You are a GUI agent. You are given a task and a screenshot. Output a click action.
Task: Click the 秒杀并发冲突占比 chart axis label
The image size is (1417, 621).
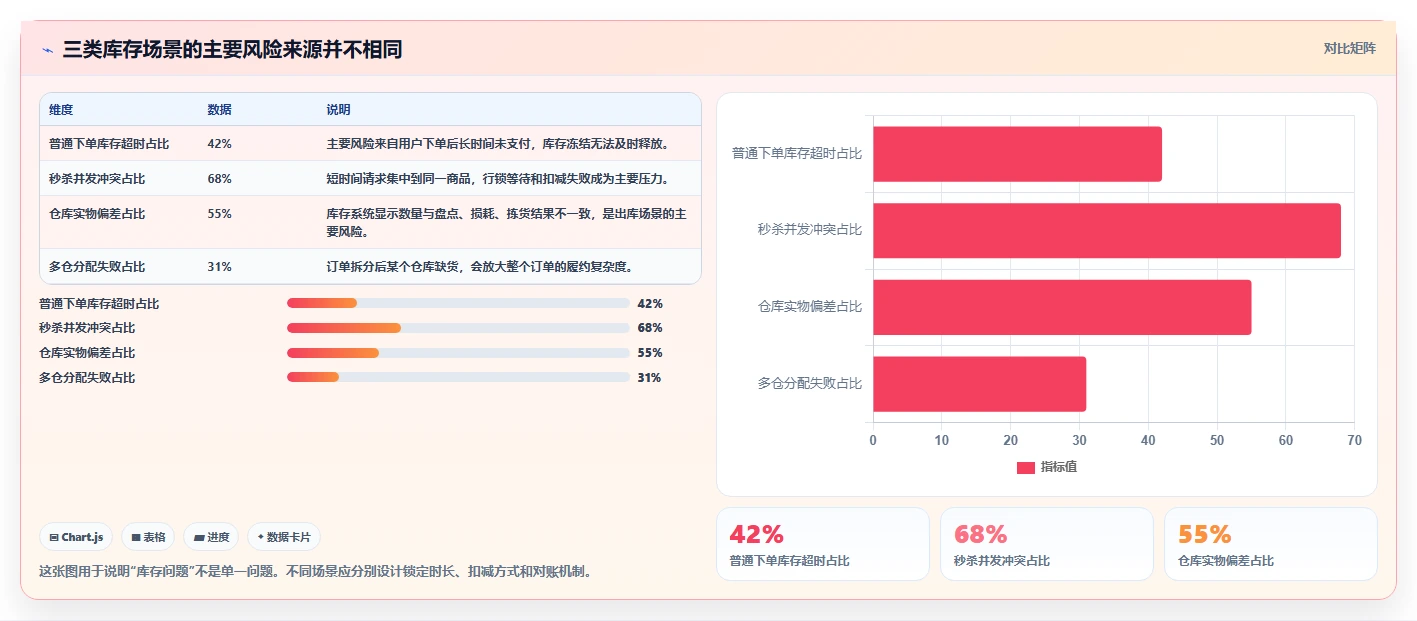tap(809, 230)
